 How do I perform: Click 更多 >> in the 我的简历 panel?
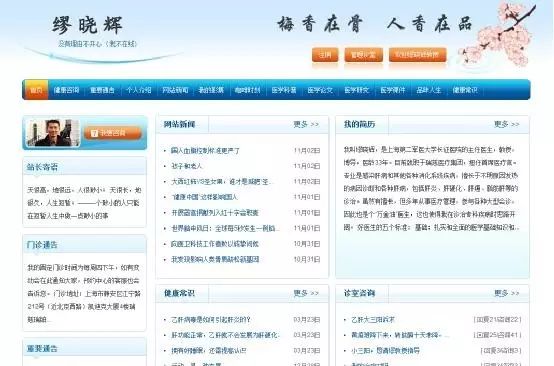pos(507,124)
